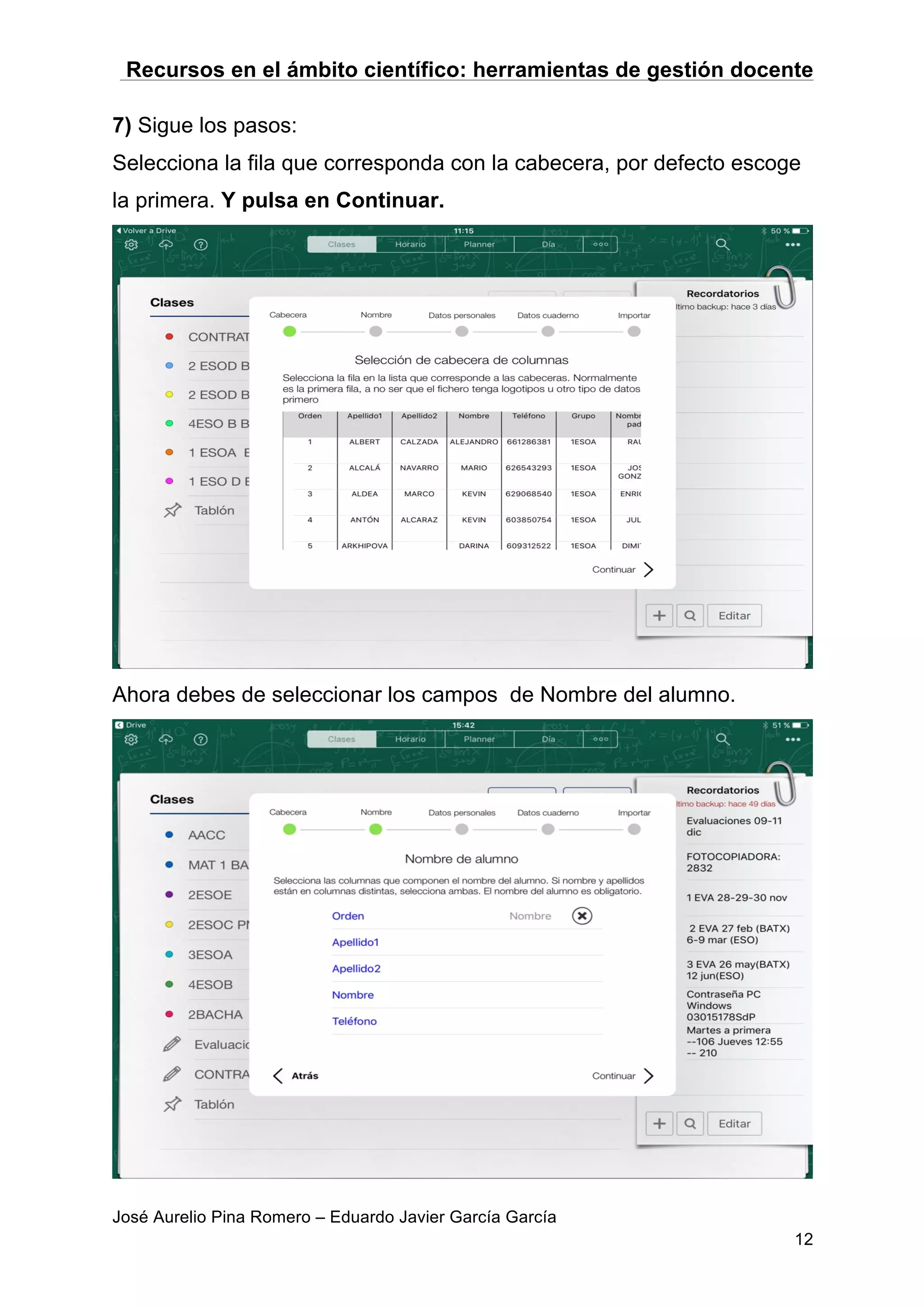
Task: Click Editar button under bottom Recordatorios
Action: (734, 1123)
